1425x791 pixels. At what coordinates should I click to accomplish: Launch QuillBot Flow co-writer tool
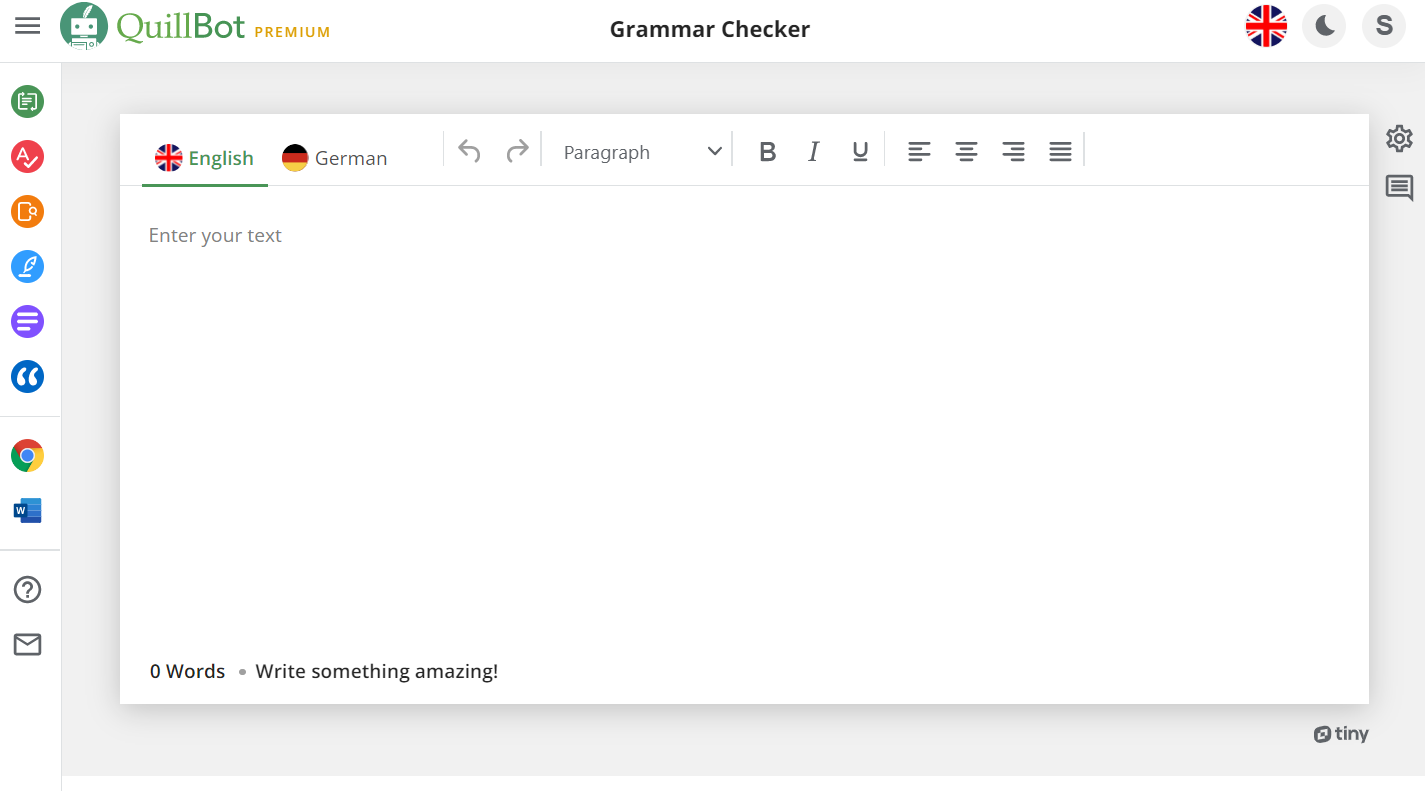[27, 266]
